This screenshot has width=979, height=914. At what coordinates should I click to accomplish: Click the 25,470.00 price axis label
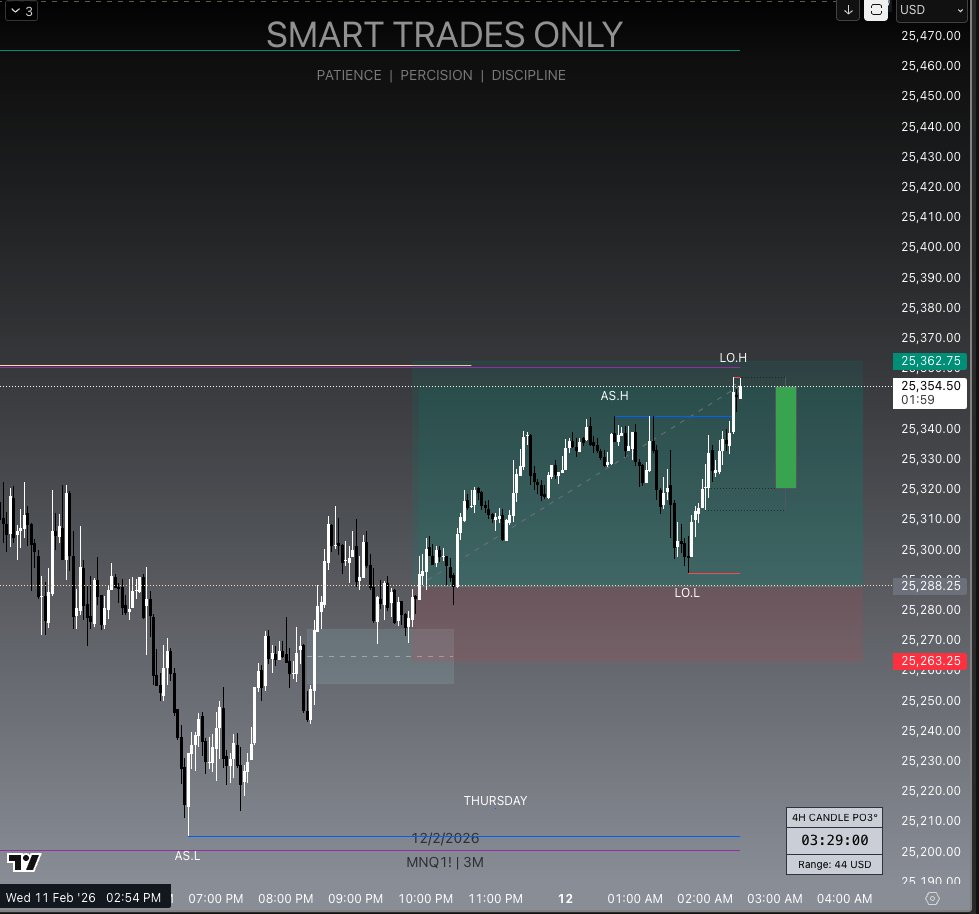click(930, 36)
